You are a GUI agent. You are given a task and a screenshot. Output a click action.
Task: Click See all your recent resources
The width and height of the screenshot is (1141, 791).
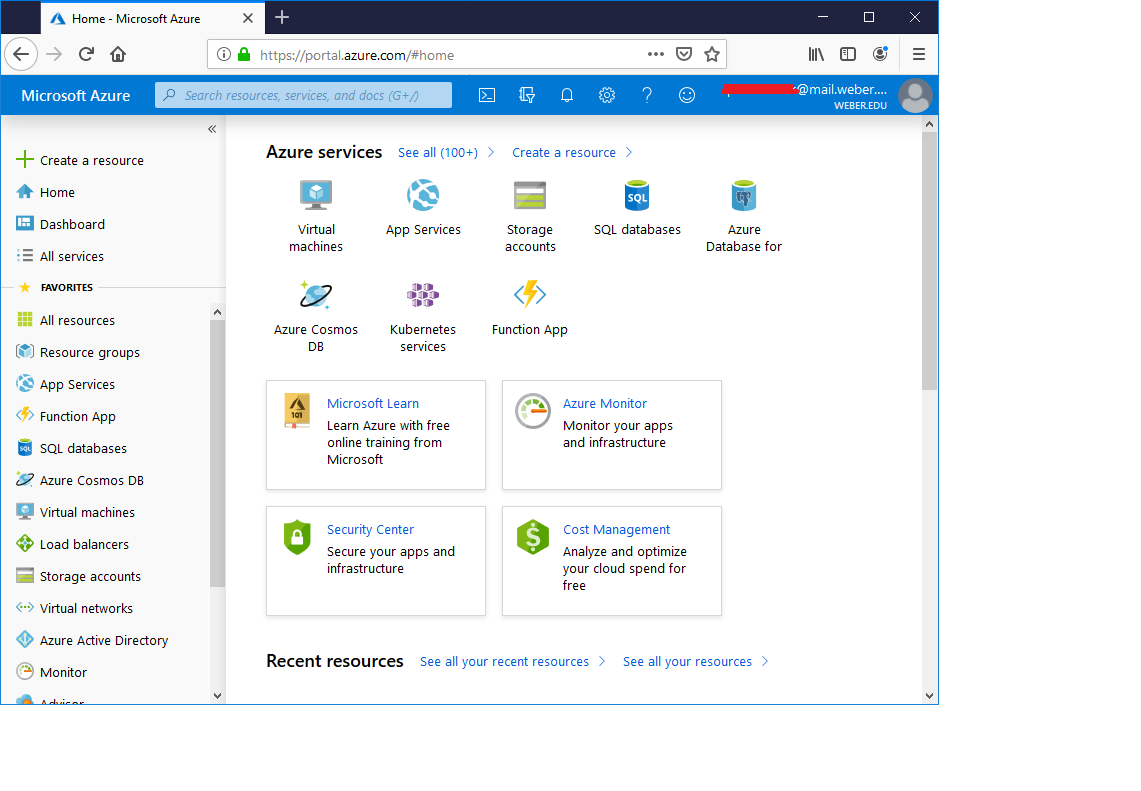point(504,661)
